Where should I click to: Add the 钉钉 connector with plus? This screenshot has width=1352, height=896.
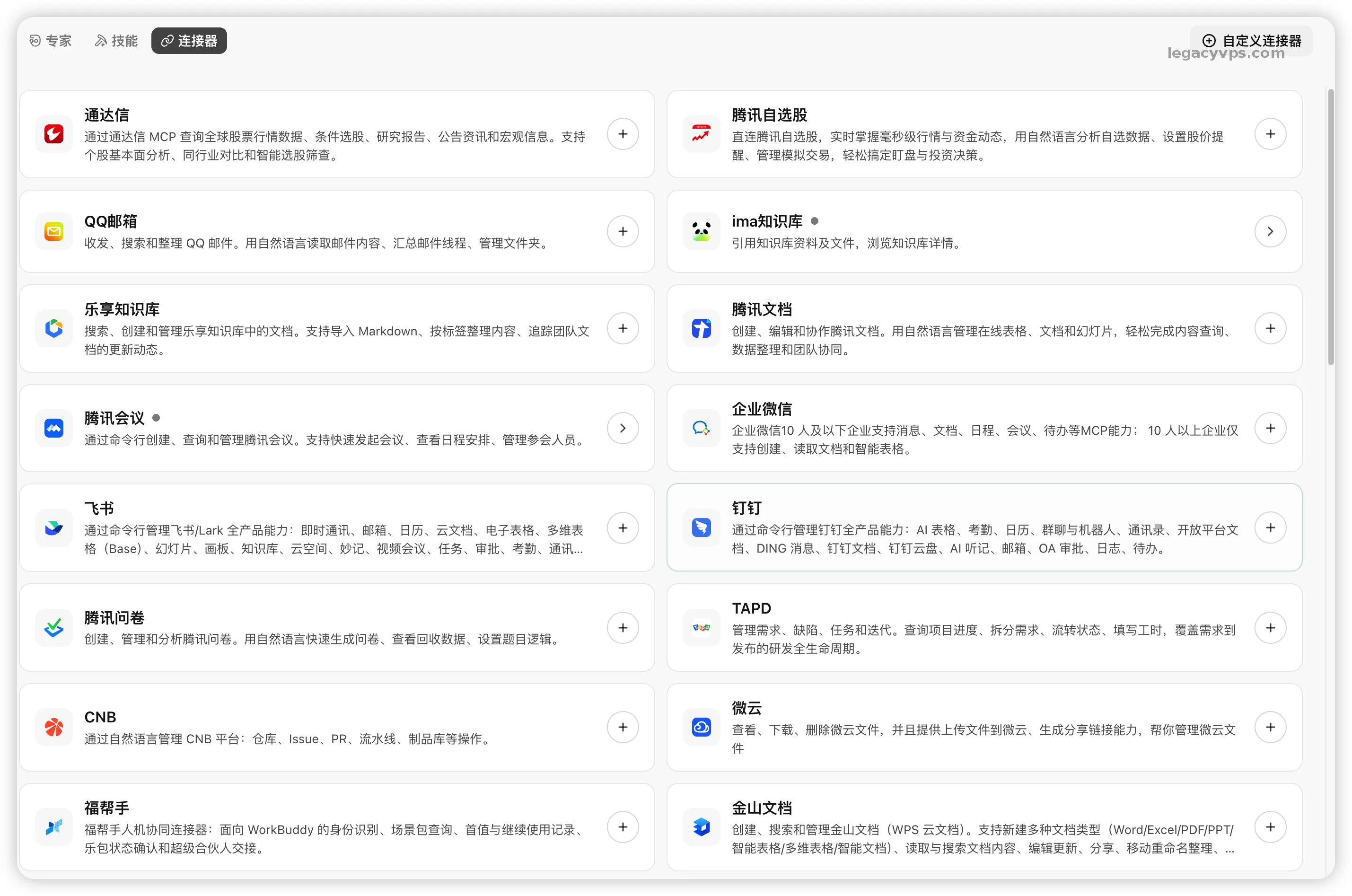point(1270,527)
